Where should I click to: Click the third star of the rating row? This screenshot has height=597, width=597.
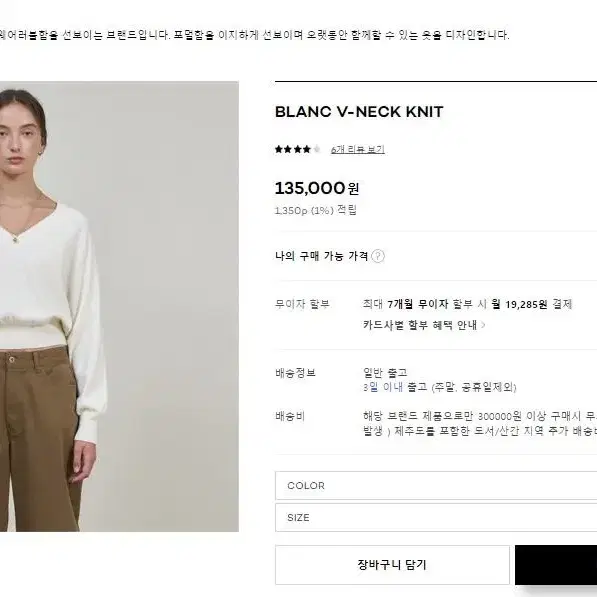point(297,149)
